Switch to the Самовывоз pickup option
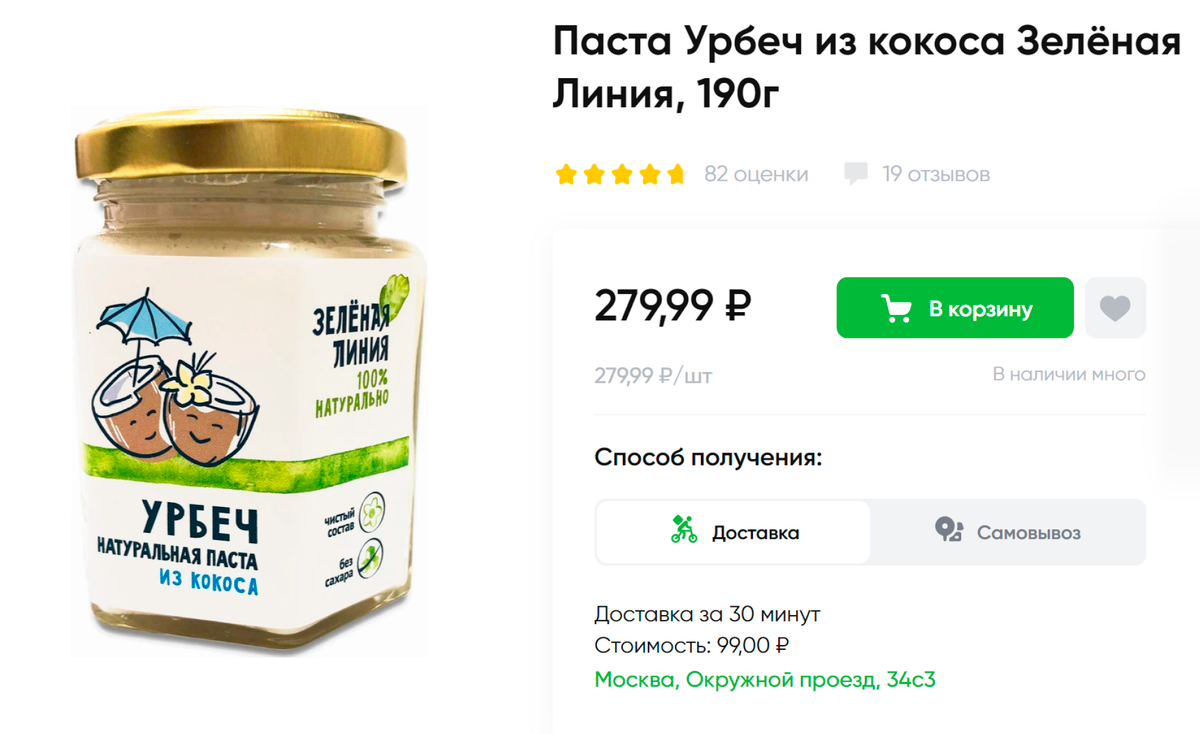Viewport: 1200px width, 734px height. click(x=1008, y=532)
